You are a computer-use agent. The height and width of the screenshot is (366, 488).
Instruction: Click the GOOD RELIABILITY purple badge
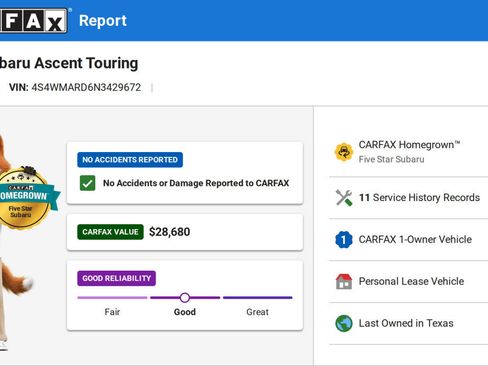coord(117,278)
